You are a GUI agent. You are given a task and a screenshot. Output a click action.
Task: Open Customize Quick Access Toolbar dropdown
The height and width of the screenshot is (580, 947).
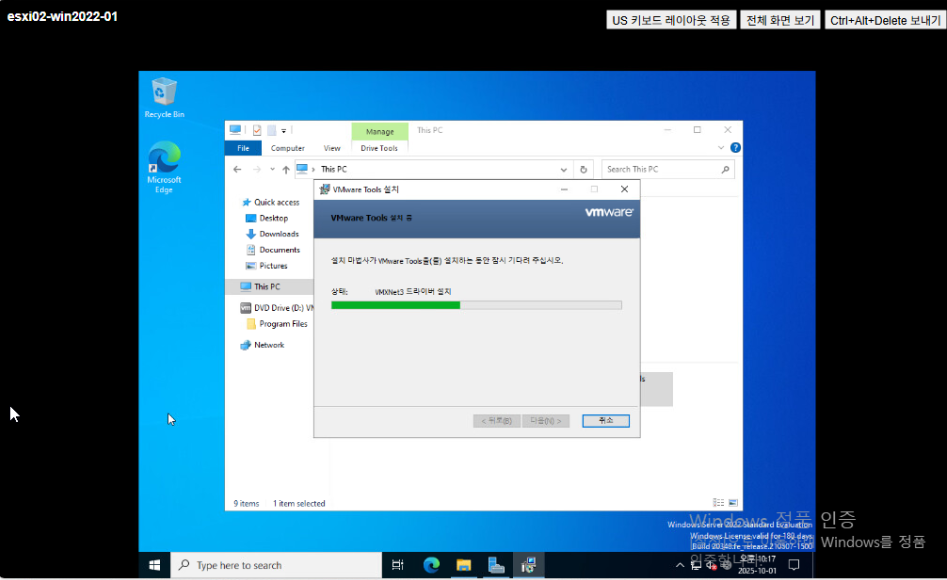(284, 130)
